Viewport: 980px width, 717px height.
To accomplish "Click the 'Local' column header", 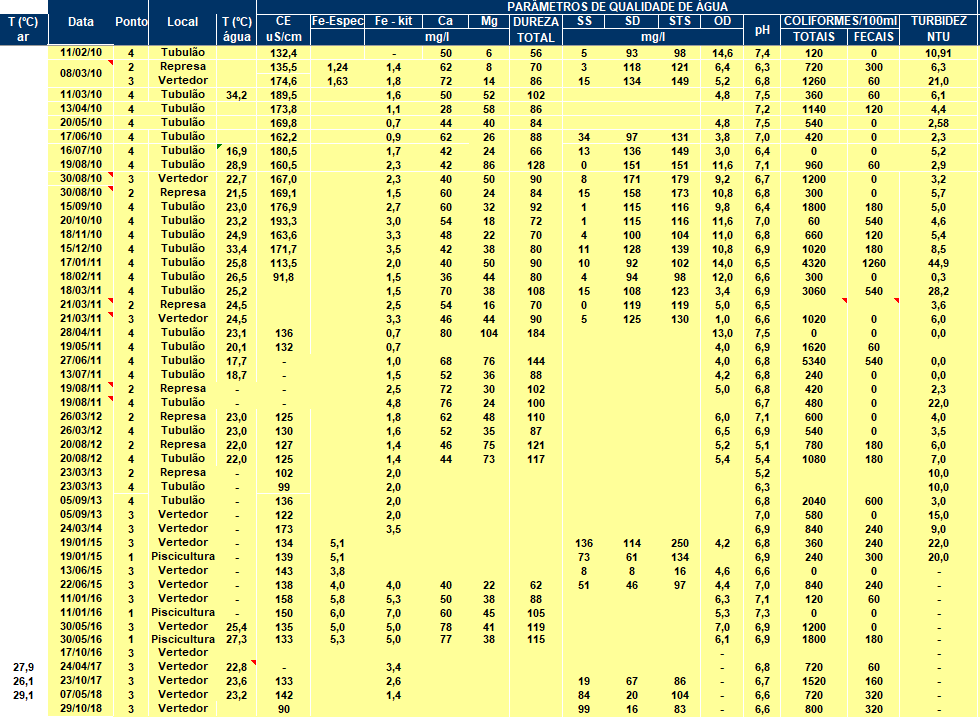I will pos(182,21).
